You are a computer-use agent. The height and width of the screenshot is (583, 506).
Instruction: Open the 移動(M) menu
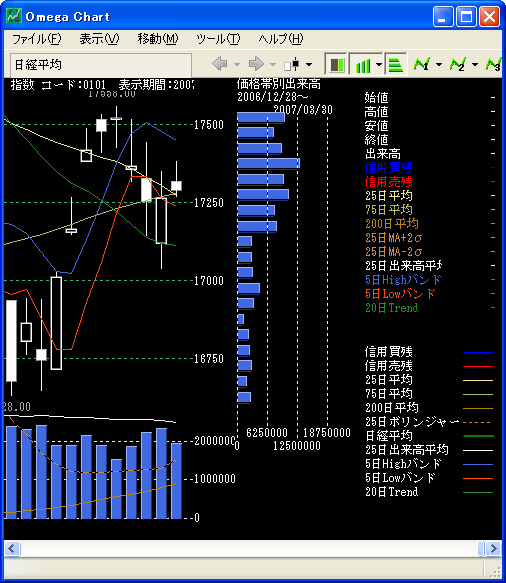pyautogui.click(x=158, y=39)
